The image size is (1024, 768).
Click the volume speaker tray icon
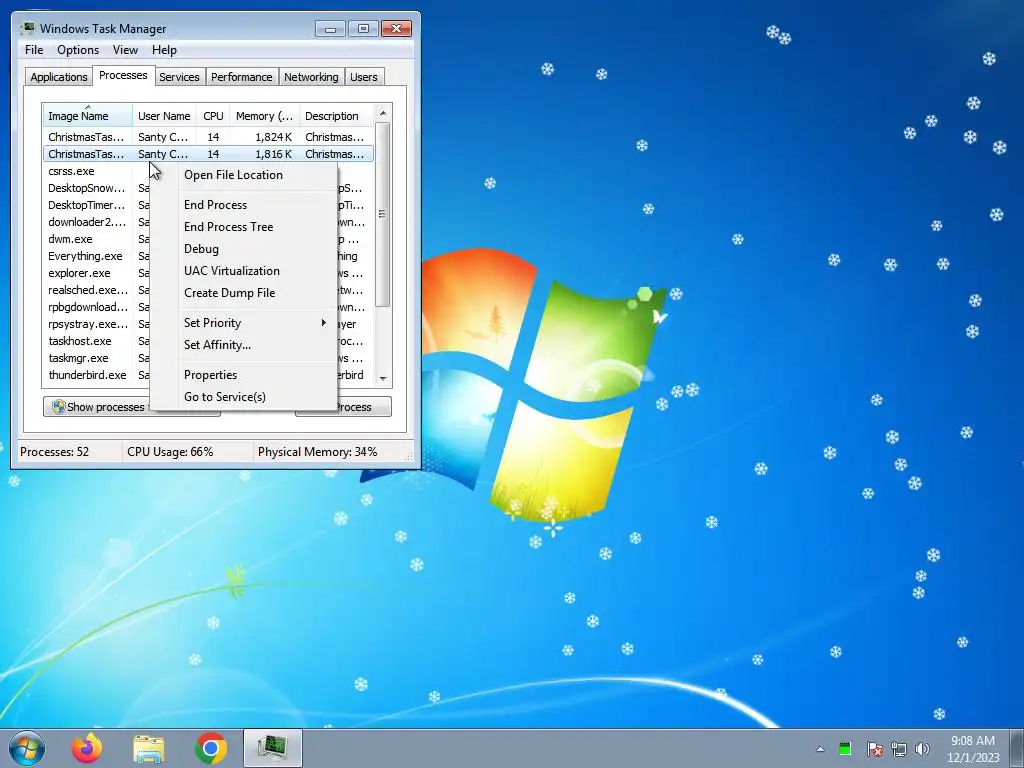pyautogui.click(x=922, y=749)
